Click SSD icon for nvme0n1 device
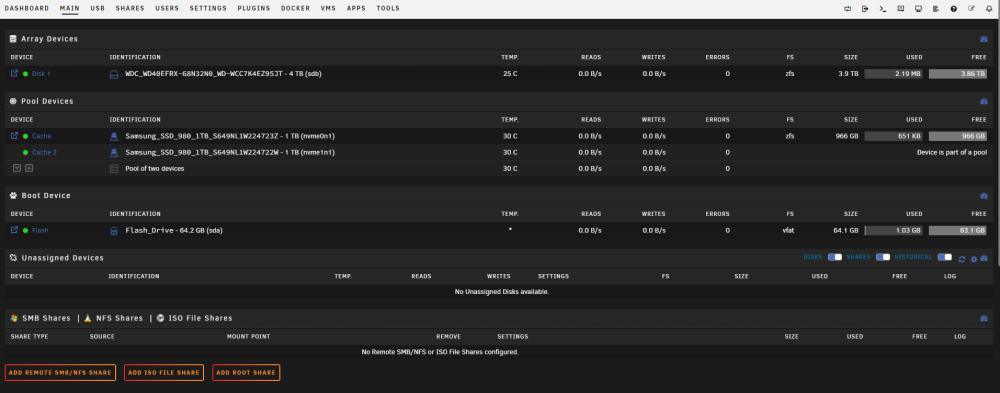1000x393 pixels. (114, 136)
